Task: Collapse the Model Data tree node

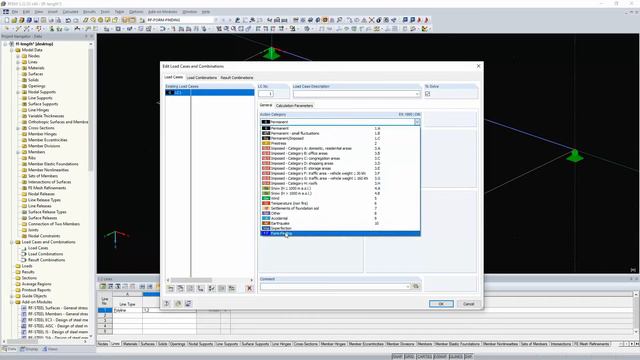Action: click(12, 50)
